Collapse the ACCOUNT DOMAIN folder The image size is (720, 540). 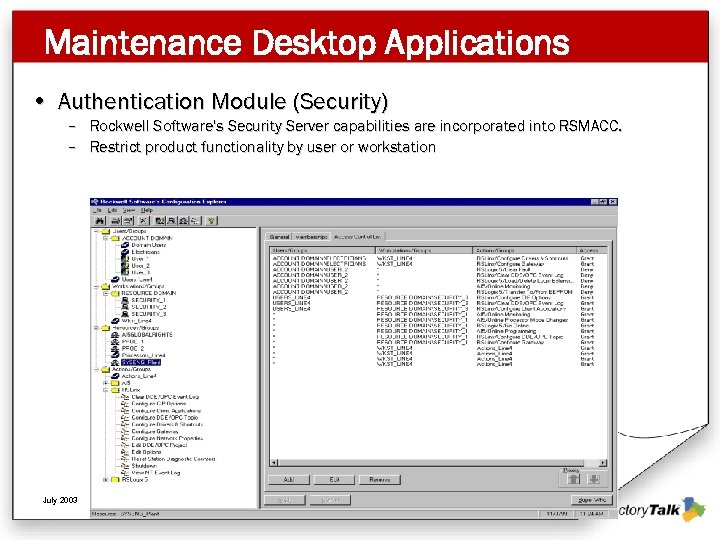coord(106,238)
